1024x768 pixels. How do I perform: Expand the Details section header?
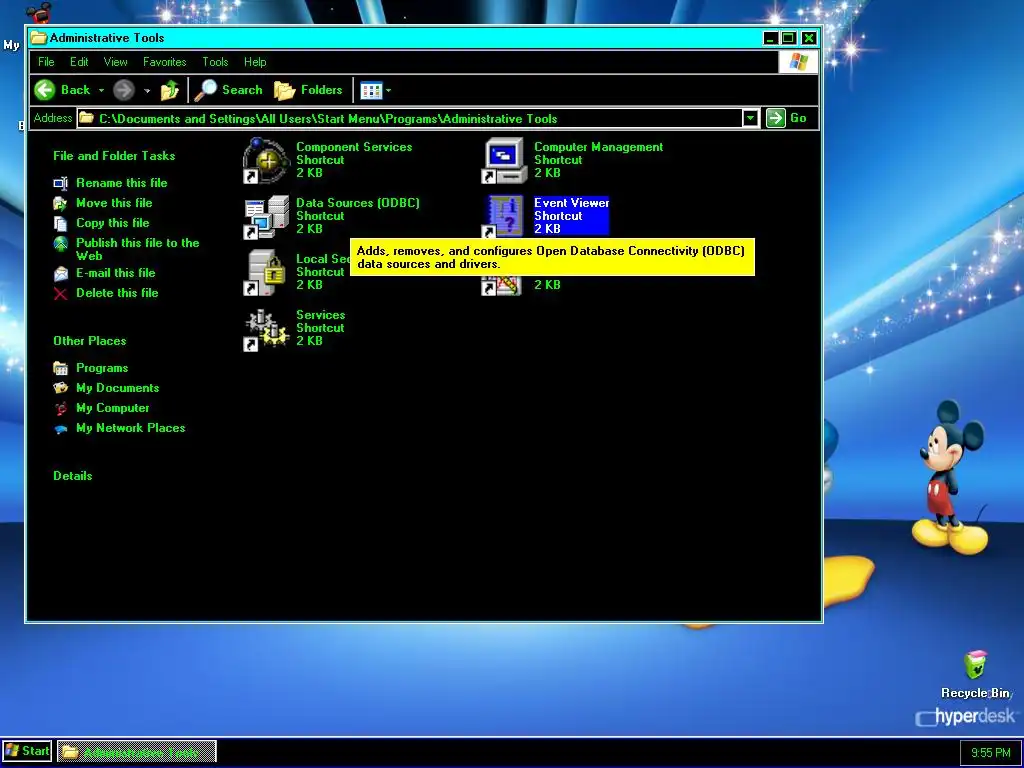(72, 476)
